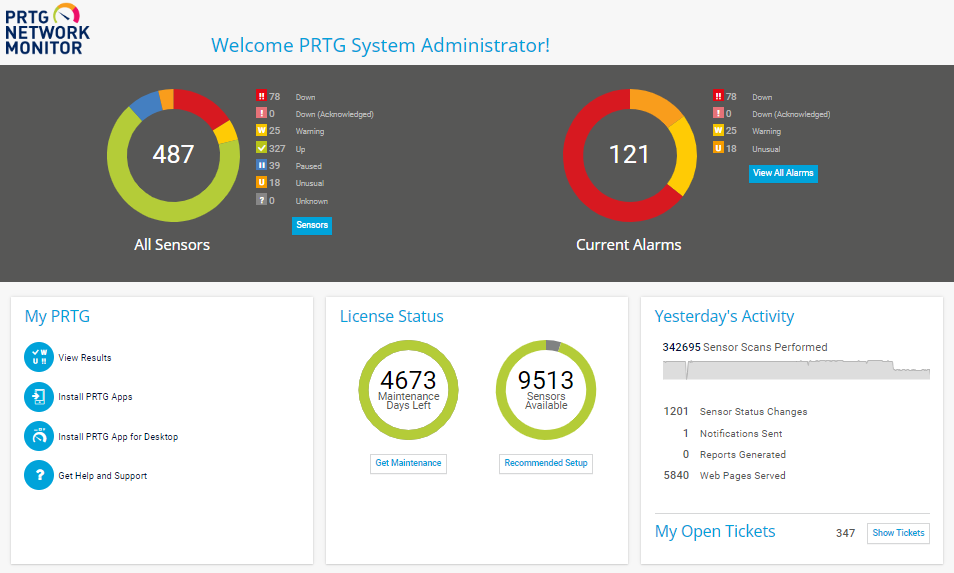Viewport: 954px width, 573px height.
Task: Click the green Up status checkmark icon
Action: (x=261, y=149)
